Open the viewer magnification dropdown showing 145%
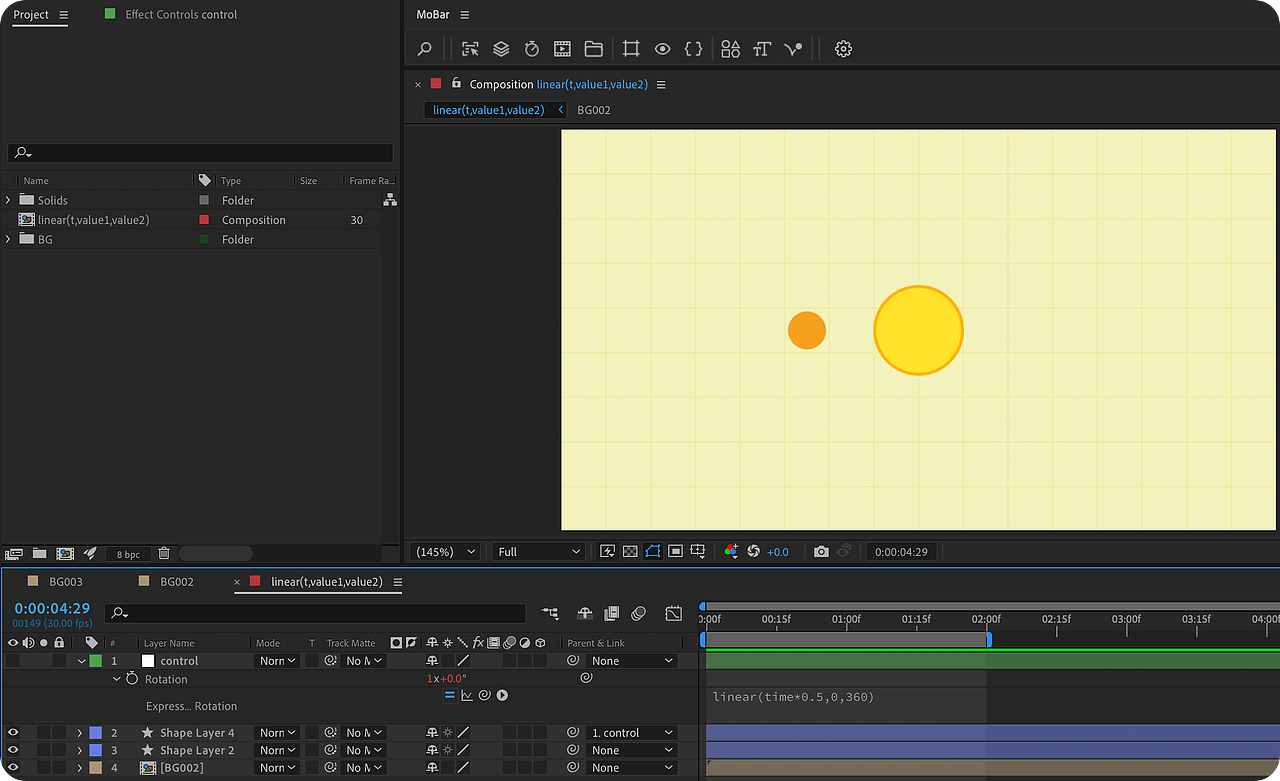The width and height of the screenshot is (1280, 781). (x=444, y=552)
